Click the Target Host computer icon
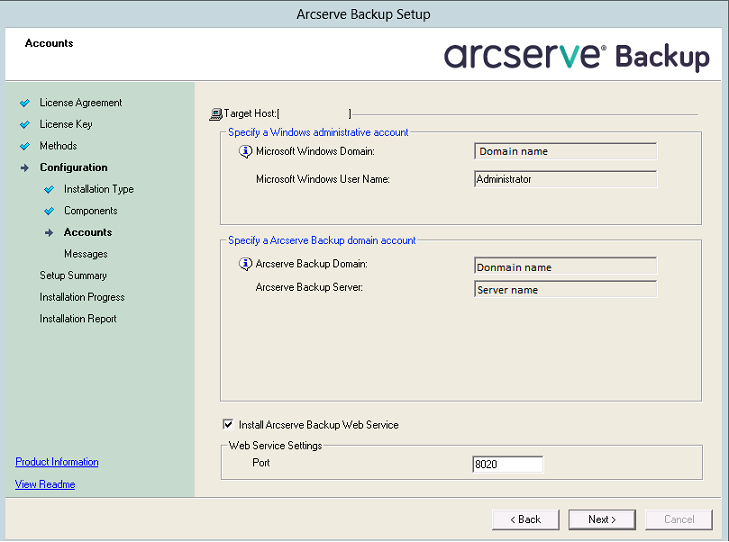Screen dimensions: 729x542 pyautogui.click(x=215, y=114)
